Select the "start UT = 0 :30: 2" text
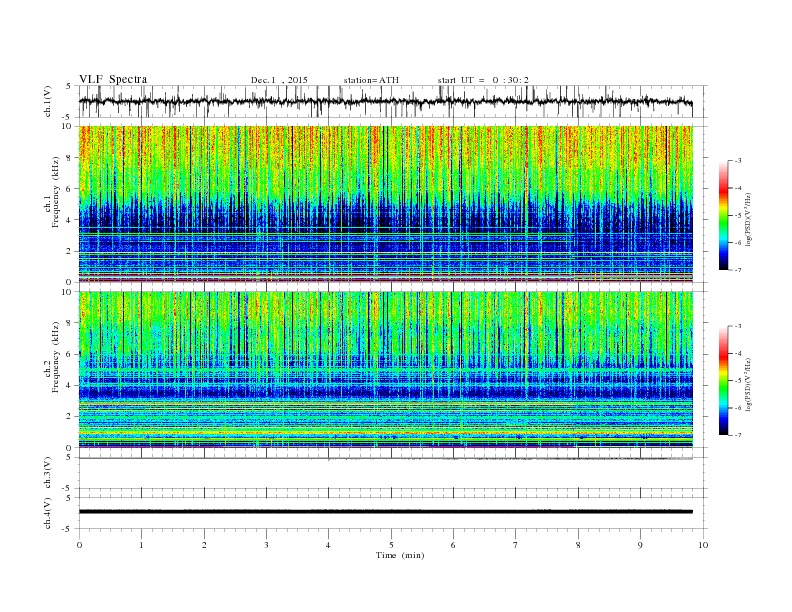Screen dimensions: 792x612 pyautogui.click(x=483, y=80)
